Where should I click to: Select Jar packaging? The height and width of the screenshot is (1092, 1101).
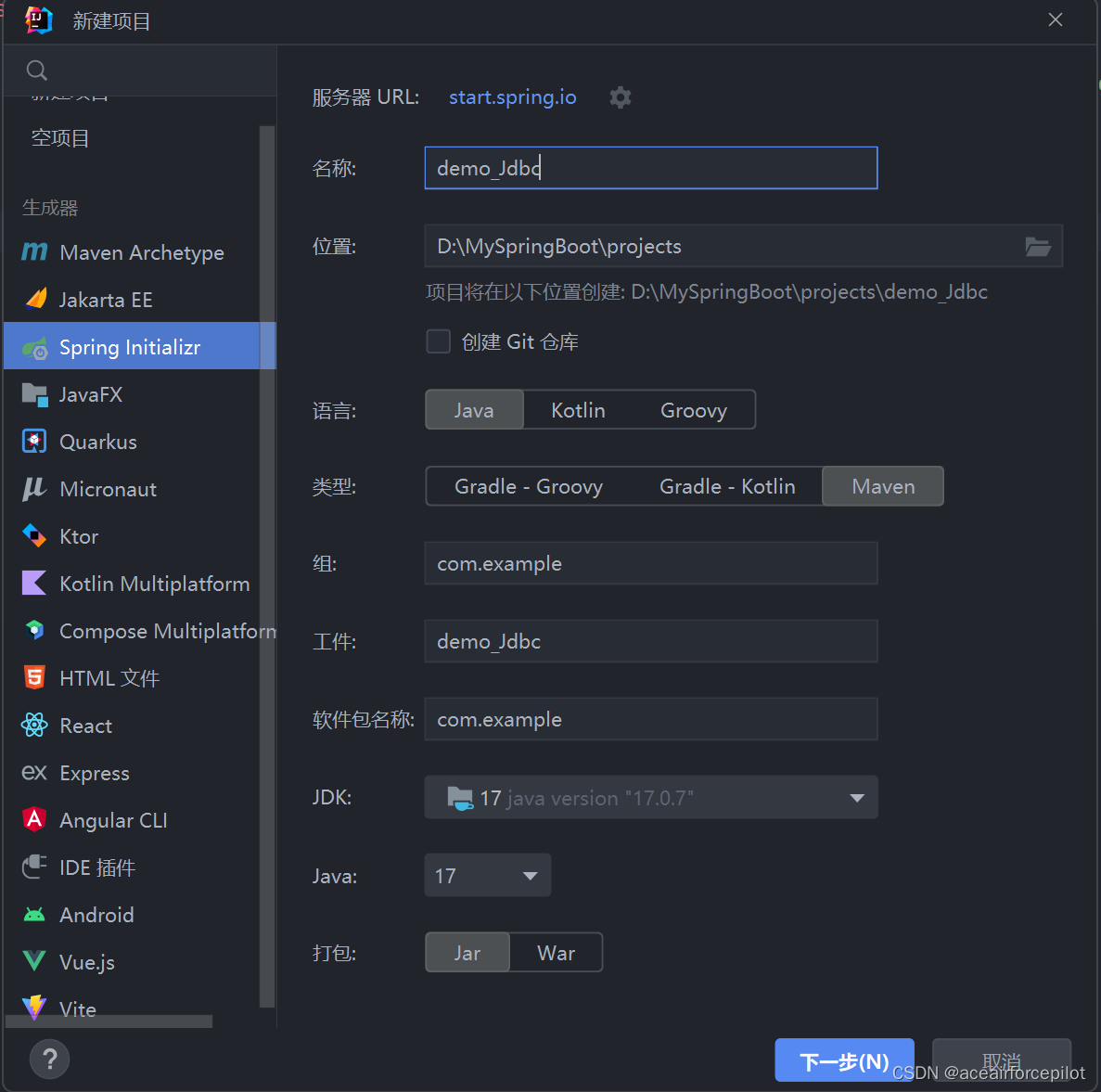(467, 953)
